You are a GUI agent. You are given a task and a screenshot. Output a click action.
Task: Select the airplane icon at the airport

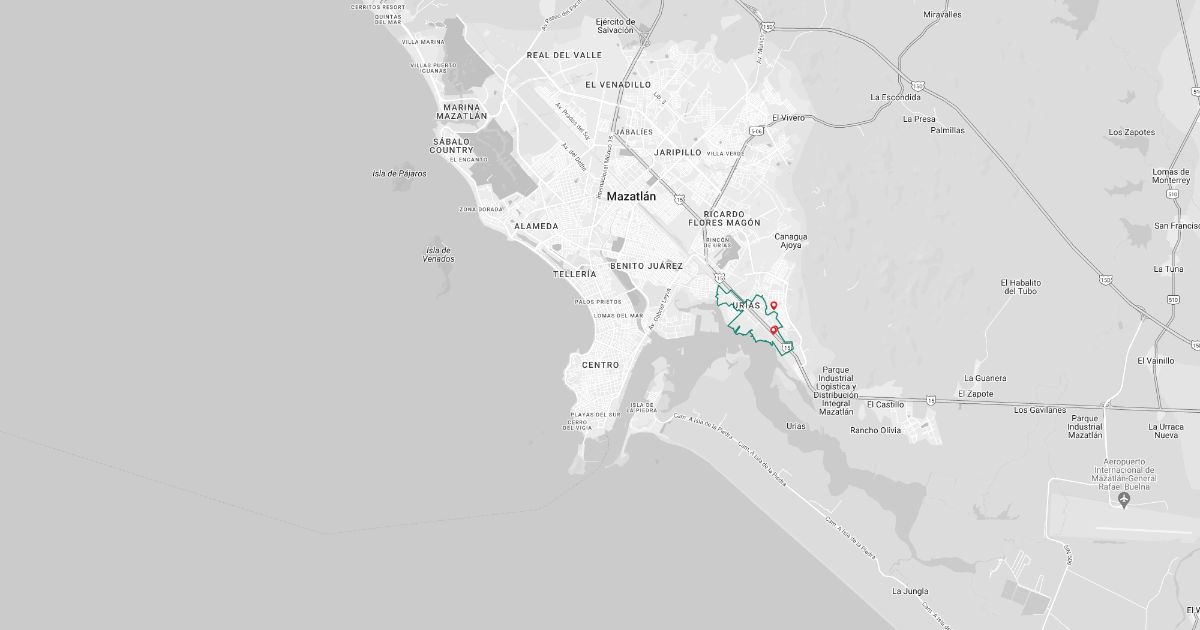(1125, 499)
